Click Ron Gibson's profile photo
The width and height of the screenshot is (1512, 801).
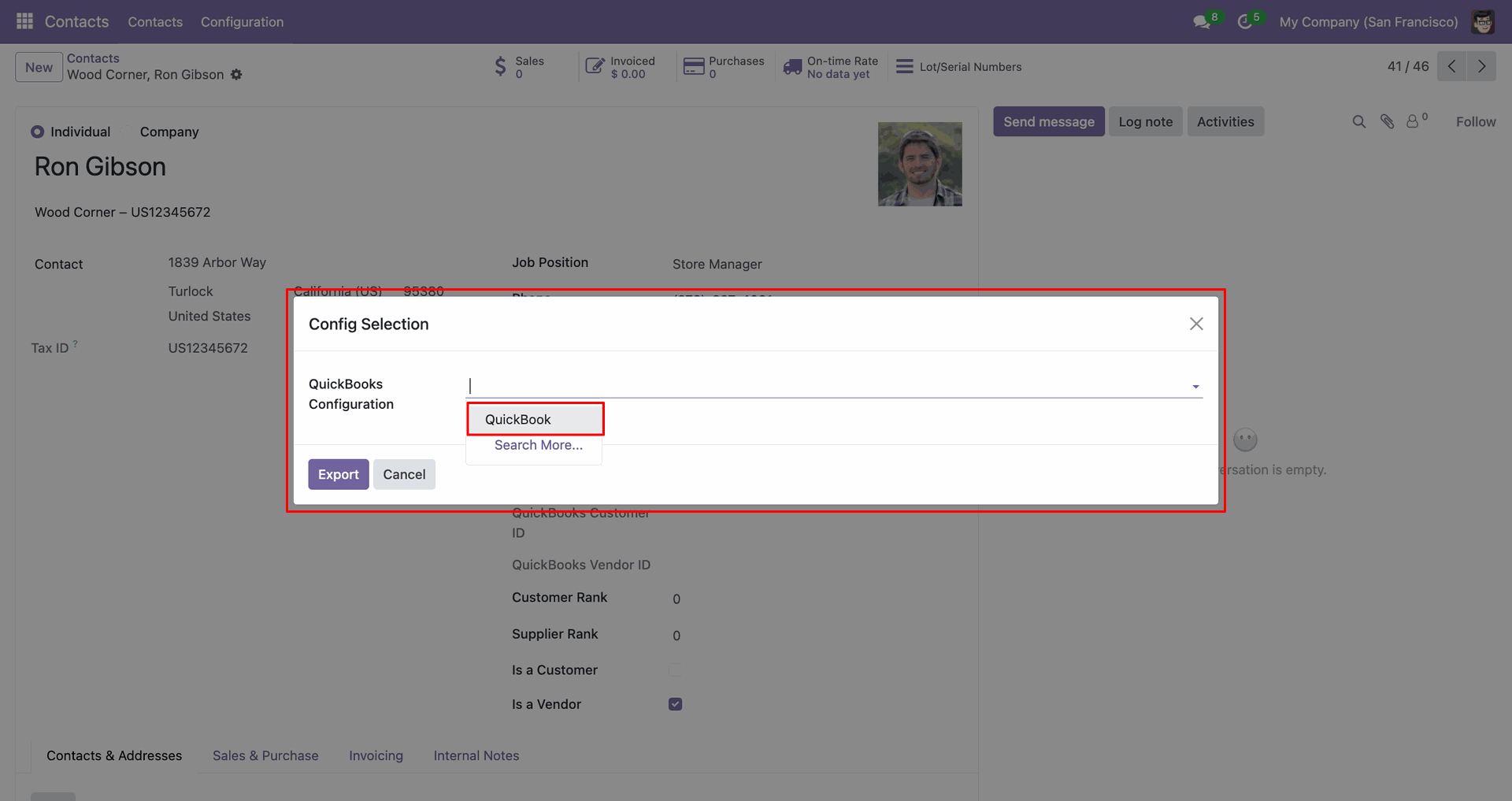pyautogui.click(x=920, y=164)
